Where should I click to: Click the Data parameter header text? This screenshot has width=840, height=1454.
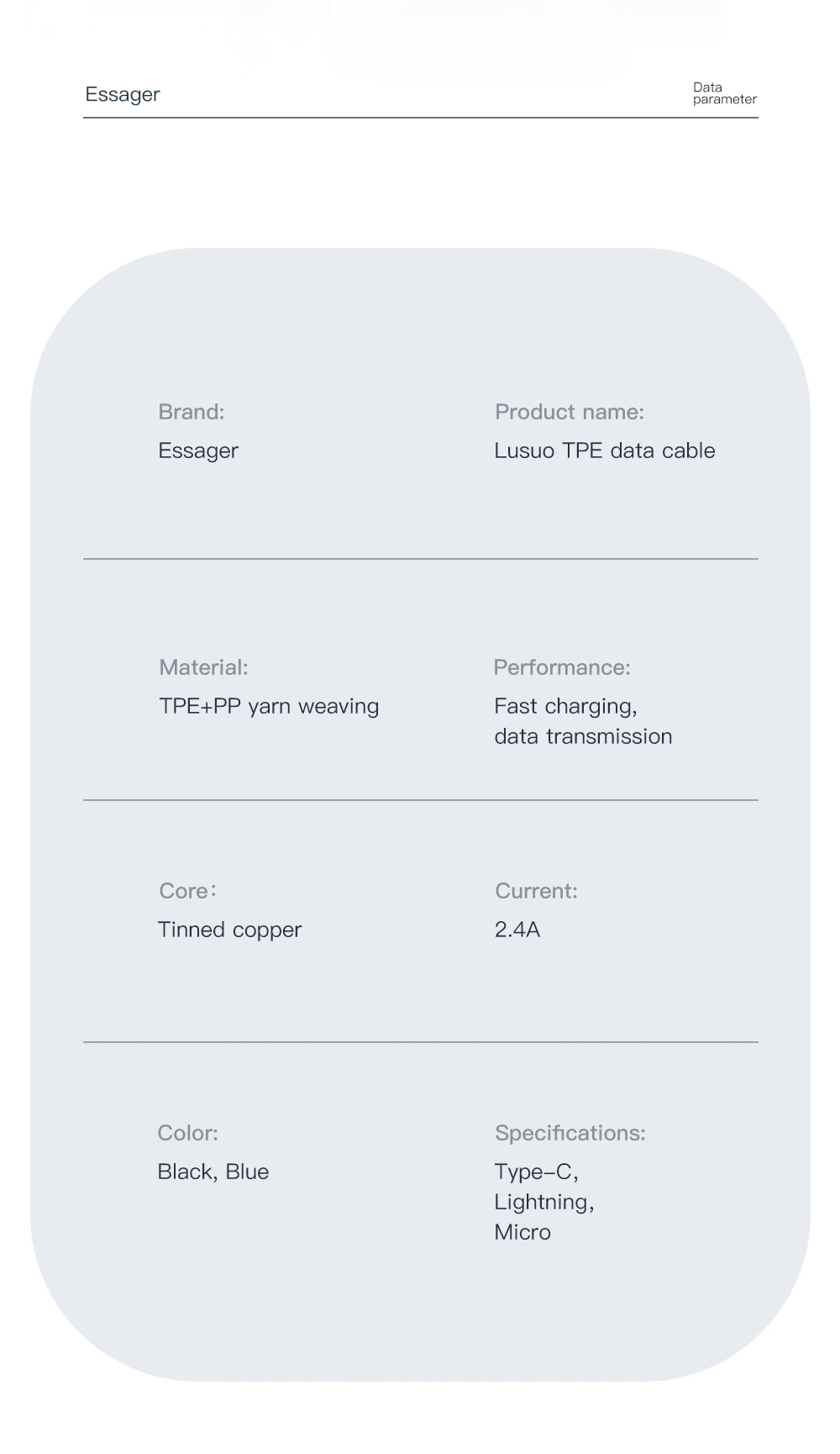[723, 93]
